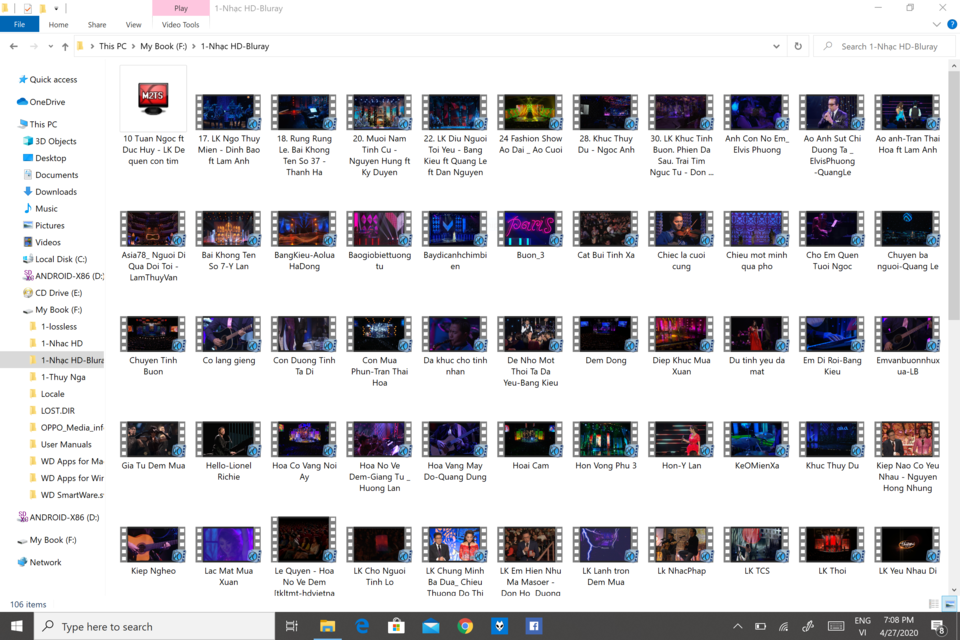The image size is (960, 640).
Task: Open the recent locations dropdown arrow
Action: (50, 46)
